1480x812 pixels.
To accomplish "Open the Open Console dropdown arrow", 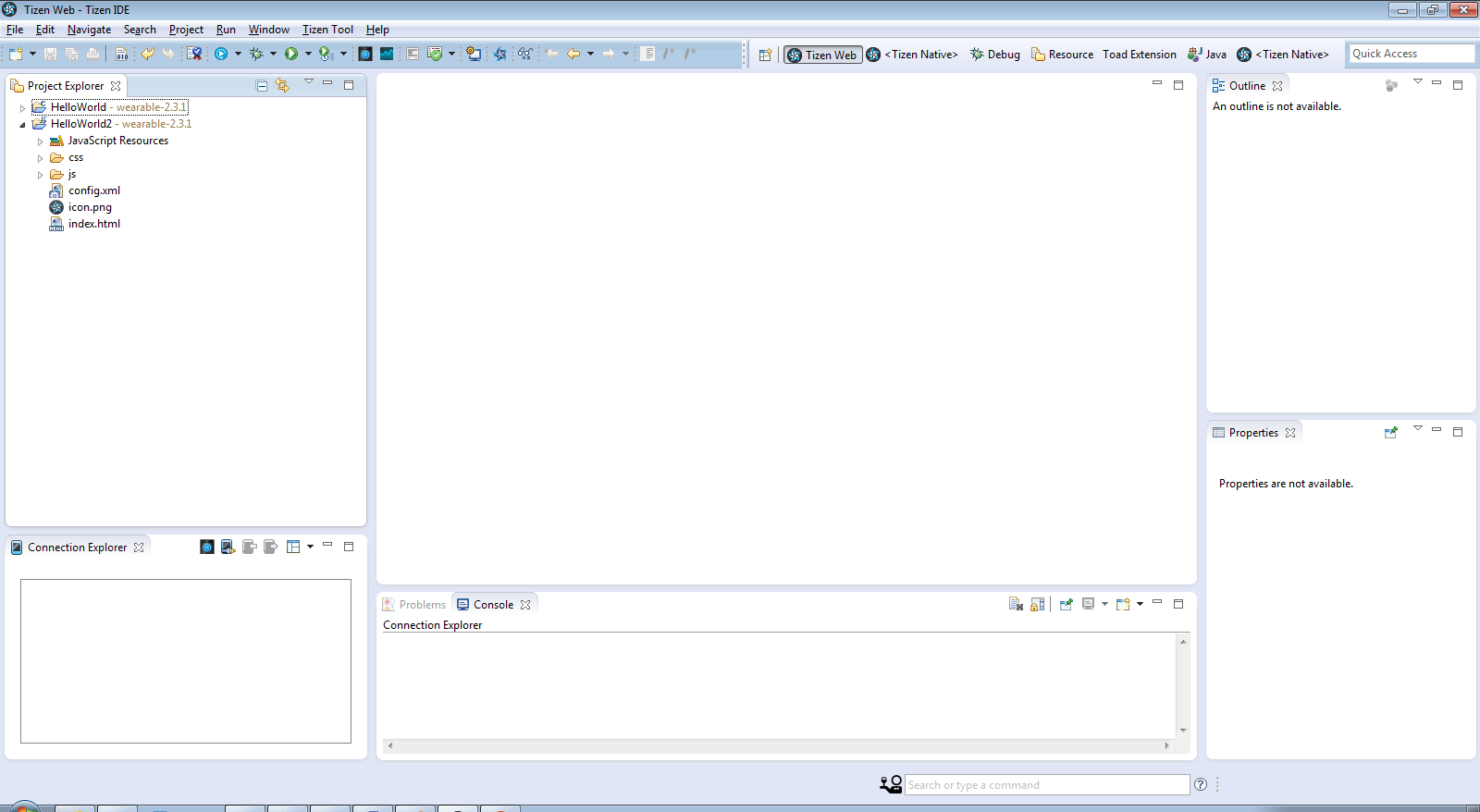I will 1140,604.
